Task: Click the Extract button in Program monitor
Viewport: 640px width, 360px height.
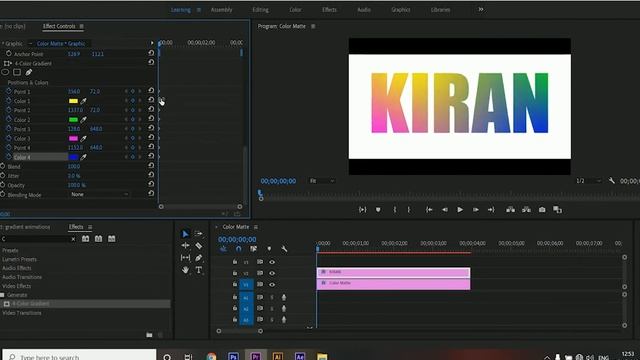Action: tap(526, 209)
